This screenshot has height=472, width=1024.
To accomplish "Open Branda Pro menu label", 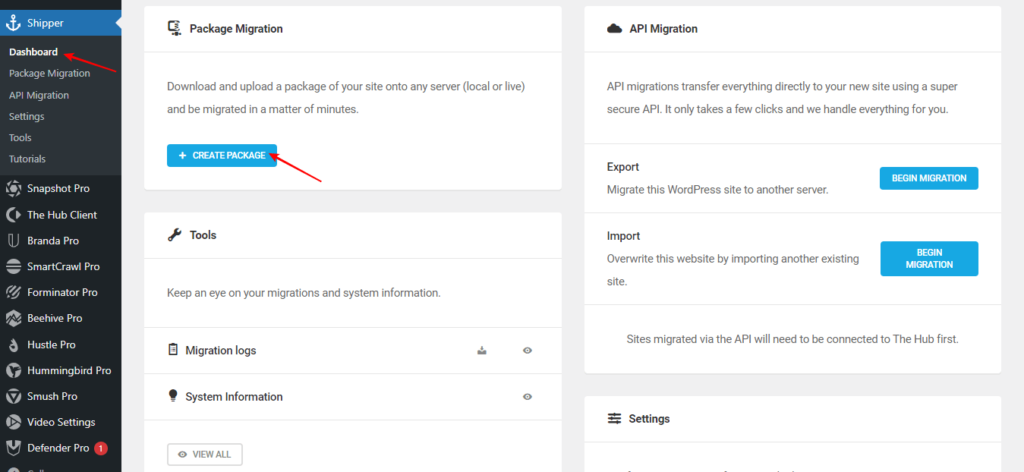I will click(x=53, y=241).
